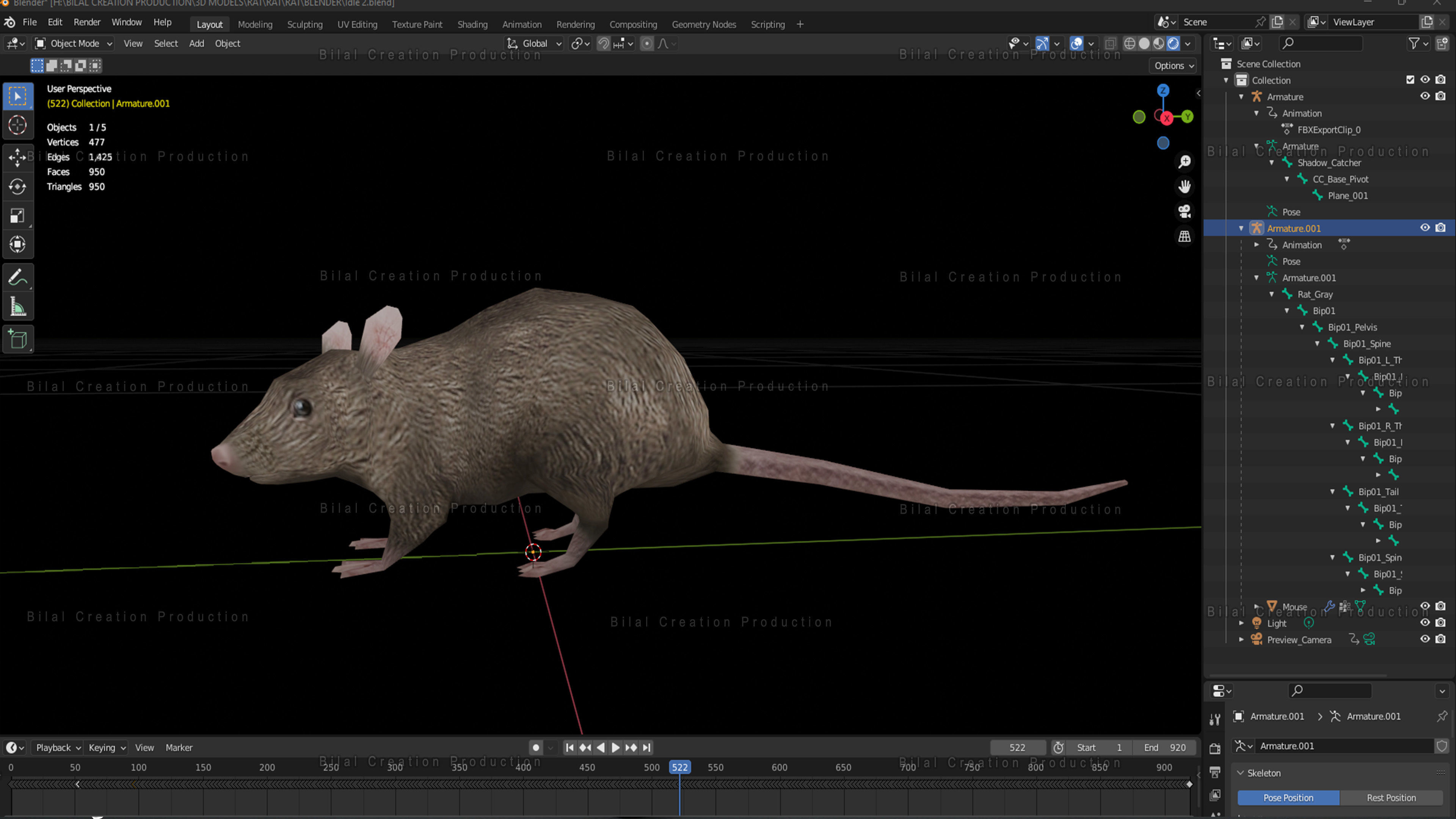
Task: Activate the Scale tool
Action: 17,216
